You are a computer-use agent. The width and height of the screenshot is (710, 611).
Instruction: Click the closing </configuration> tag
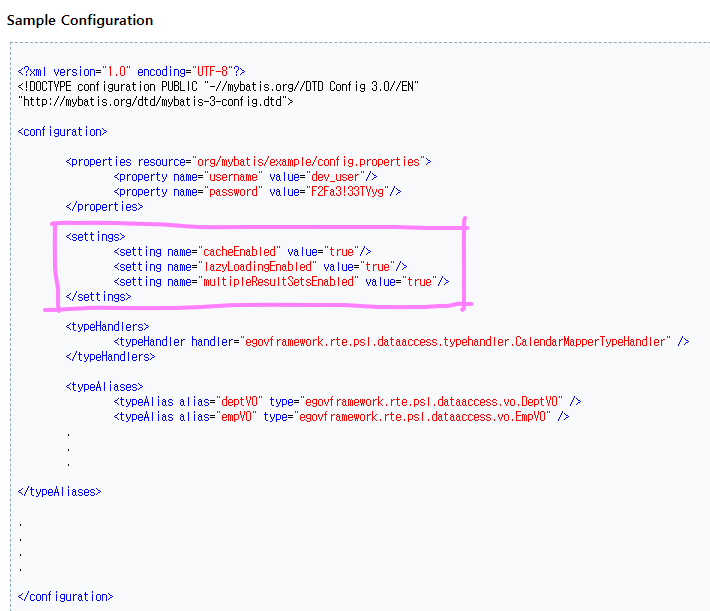65,597
